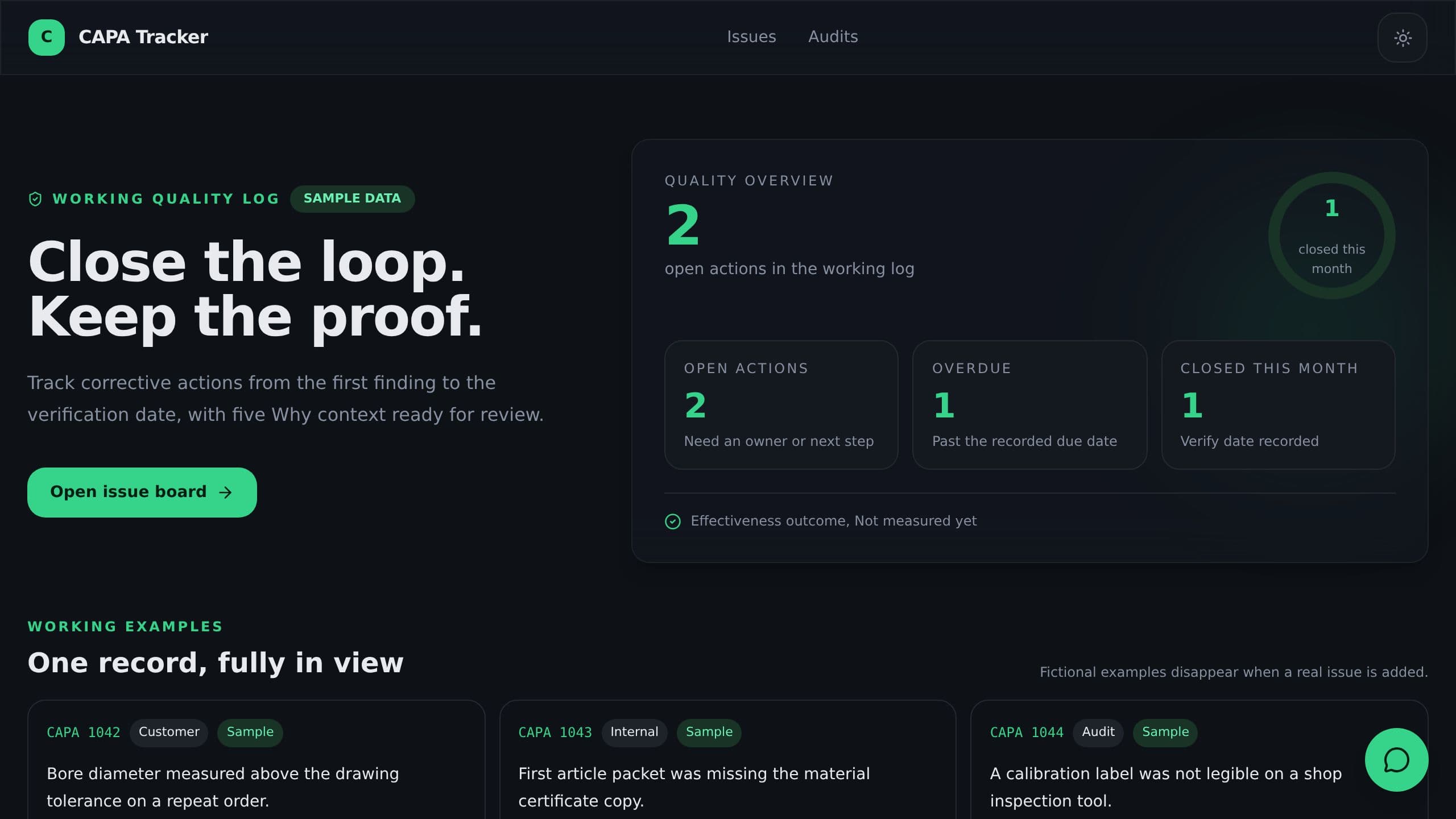
Task: Open the Issues nav item
Action: (751, 37)
